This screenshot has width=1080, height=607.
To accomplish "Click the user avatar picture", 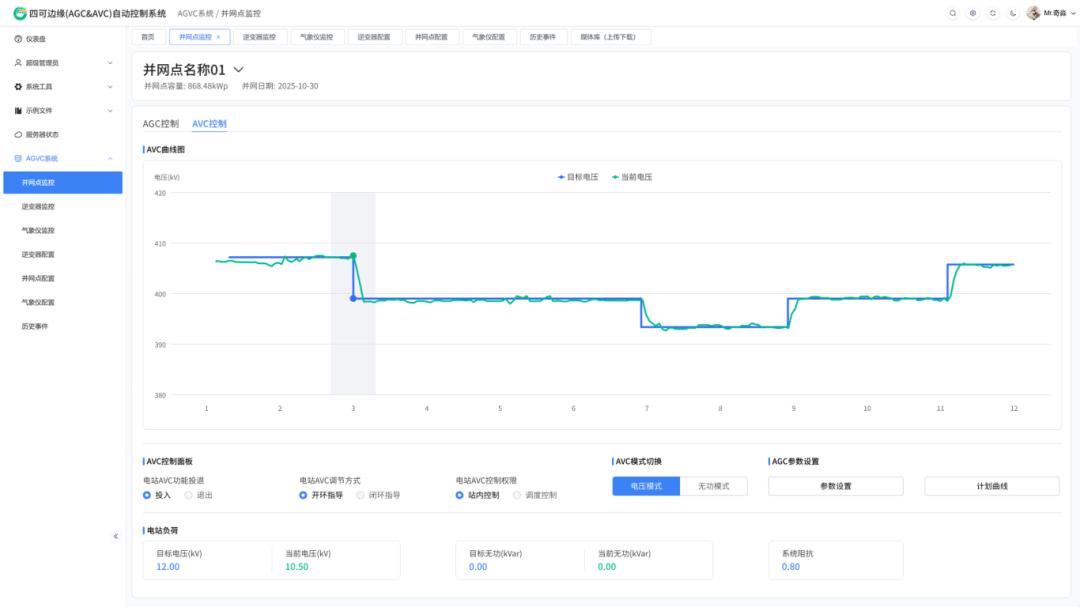I will coord(1033,13).
